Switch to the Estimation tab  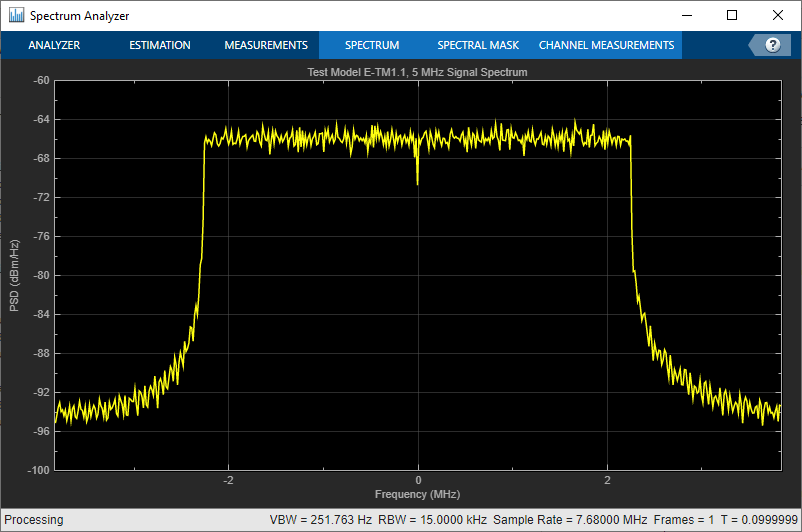(160, 45)
